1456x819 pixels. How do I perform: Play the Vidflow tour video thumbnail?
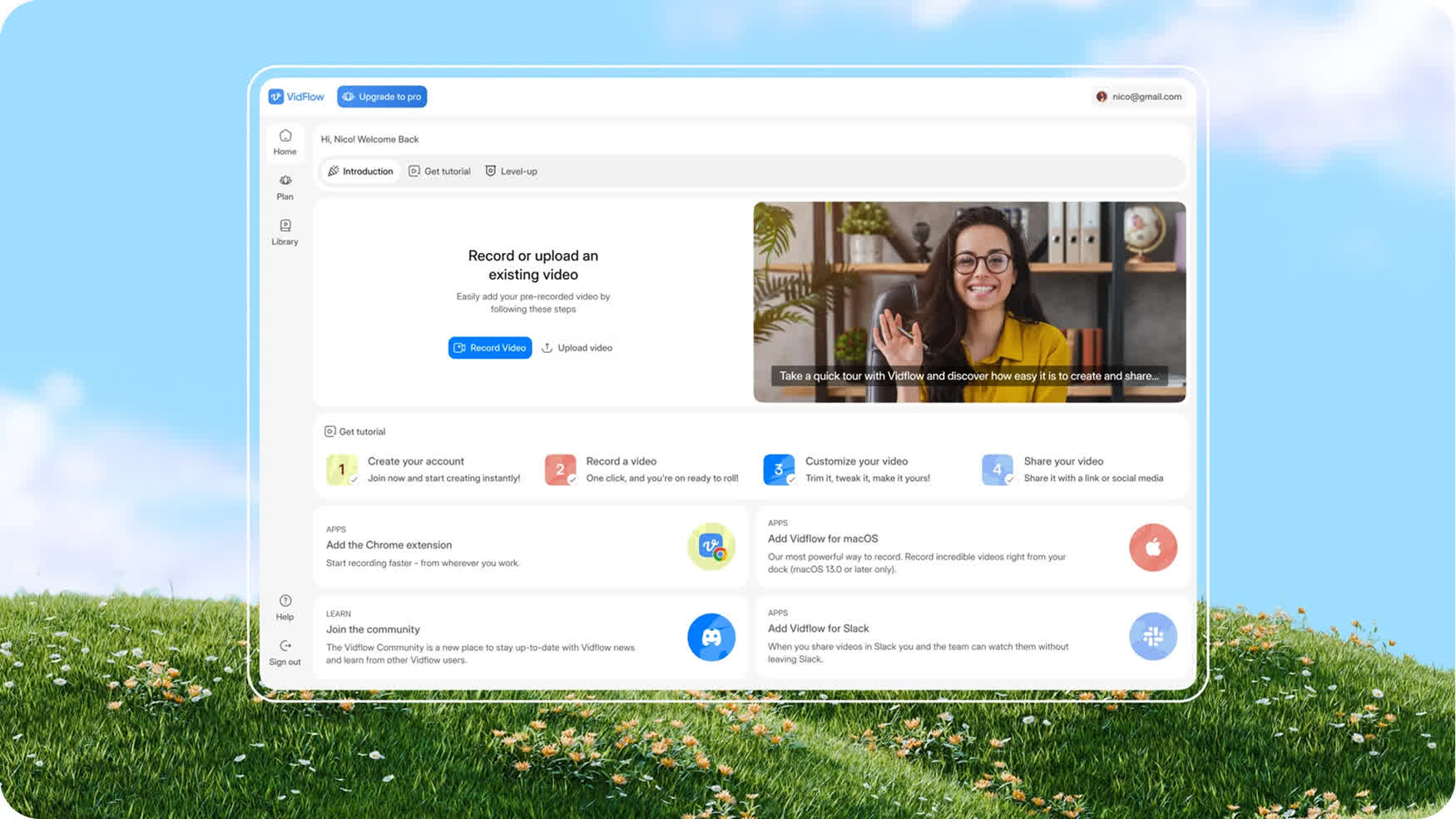coord(969,301)
